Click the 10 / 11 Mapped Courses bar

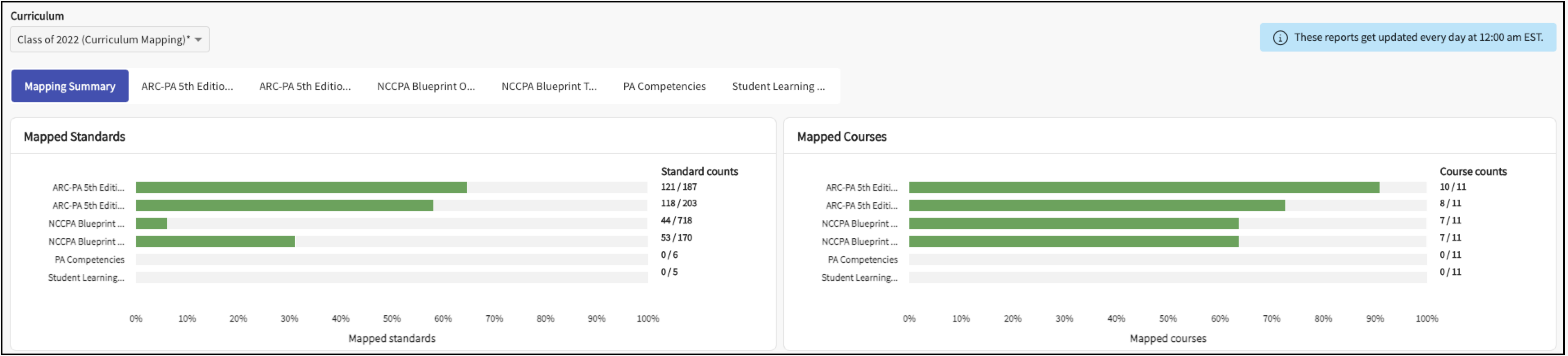pyautogui.click(x=1144, y=187)
